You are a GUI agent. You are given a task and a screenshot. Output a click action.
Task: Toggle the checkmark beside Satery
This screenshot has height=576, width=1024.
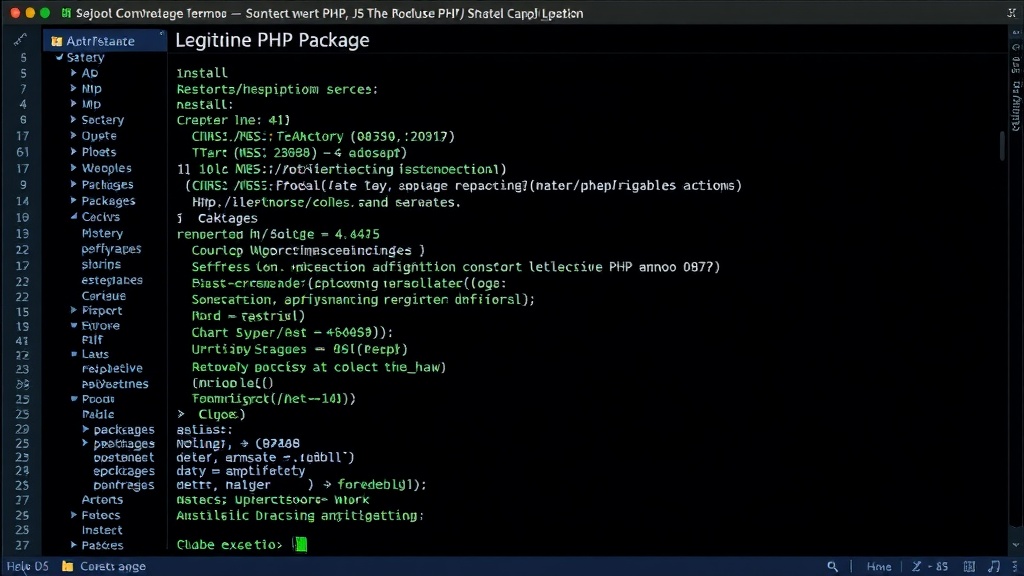click(x=59, y=57)
